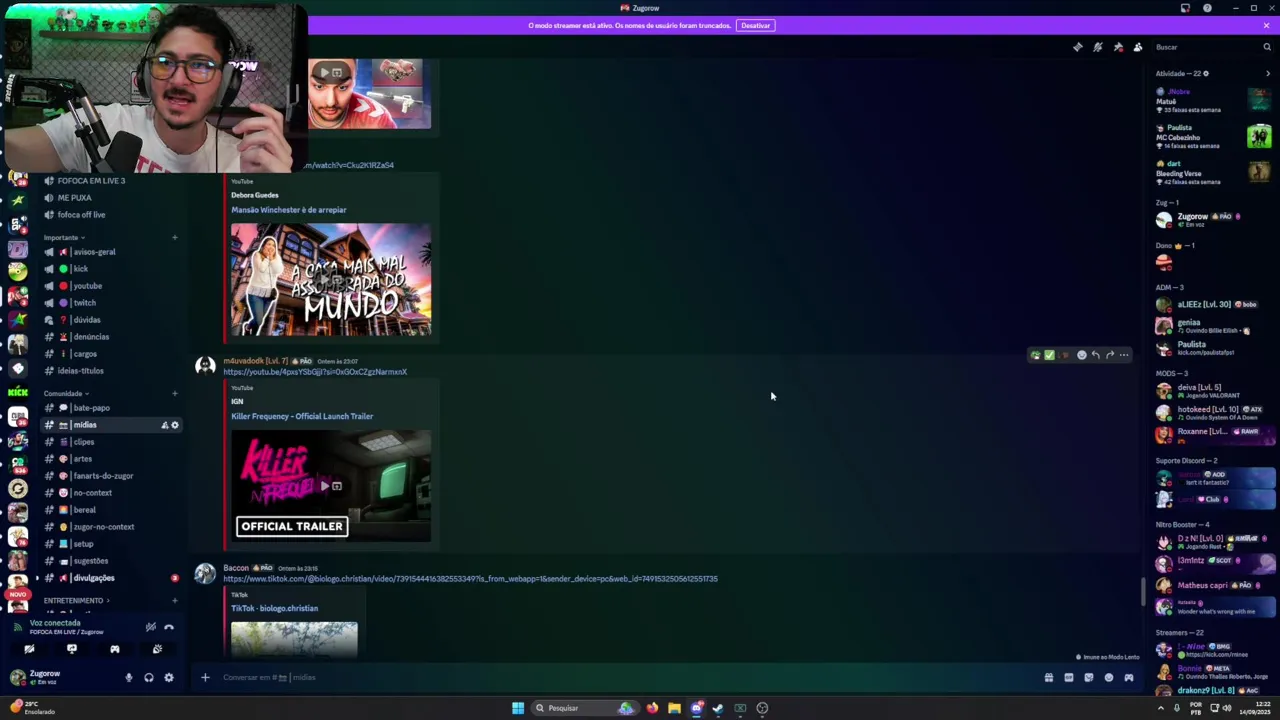The width and height of the screenshot is (1280, 720).
Task: Open the help icon in title bar
Action: coord(1207,8)
